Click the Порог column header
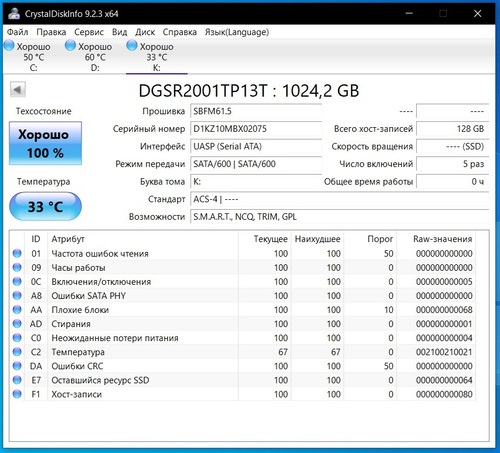This screenshot has height=453, width=500. pos(370,239)
